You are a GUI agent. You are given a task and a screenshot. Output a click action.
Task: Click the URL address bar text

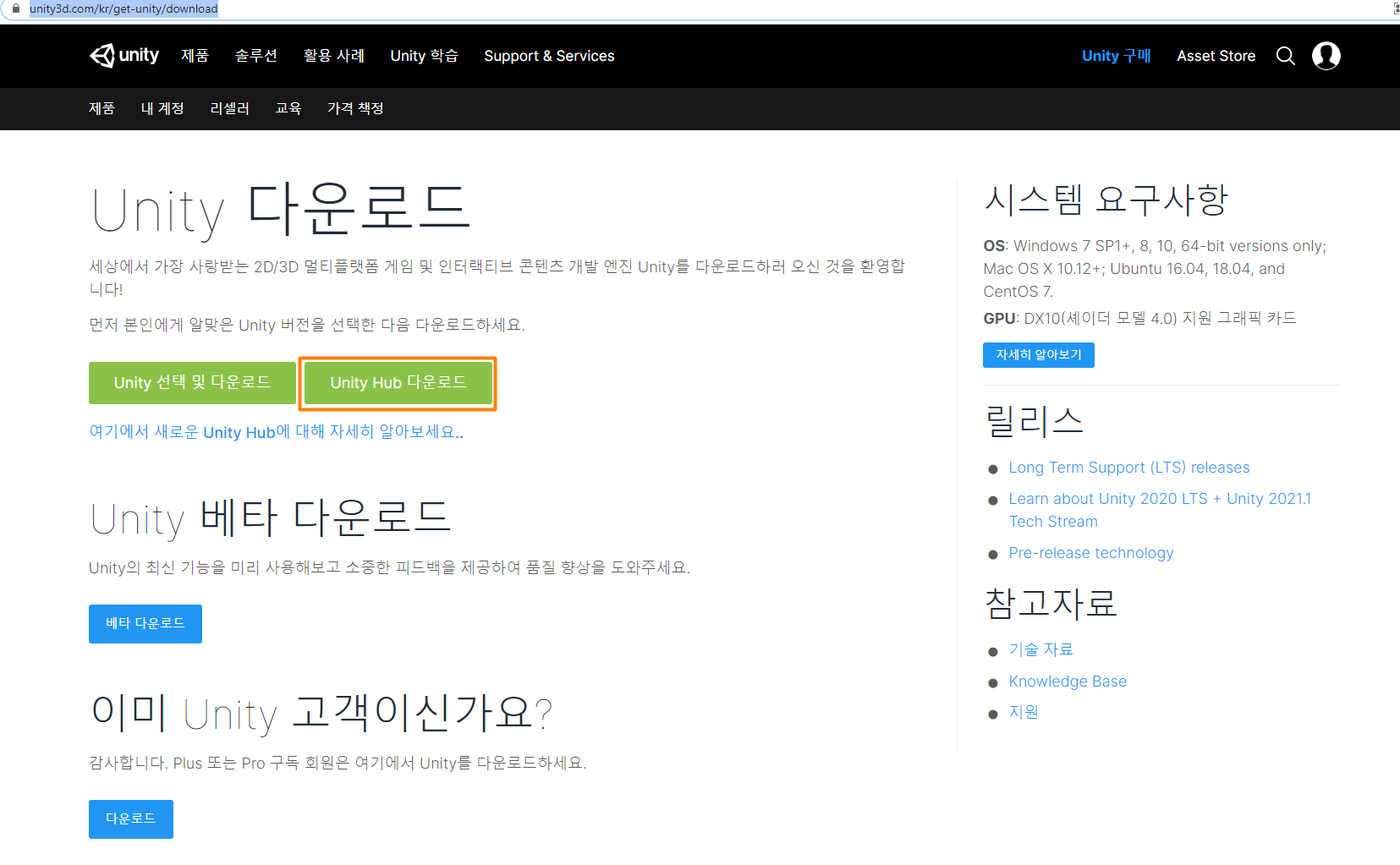[124, 8]
